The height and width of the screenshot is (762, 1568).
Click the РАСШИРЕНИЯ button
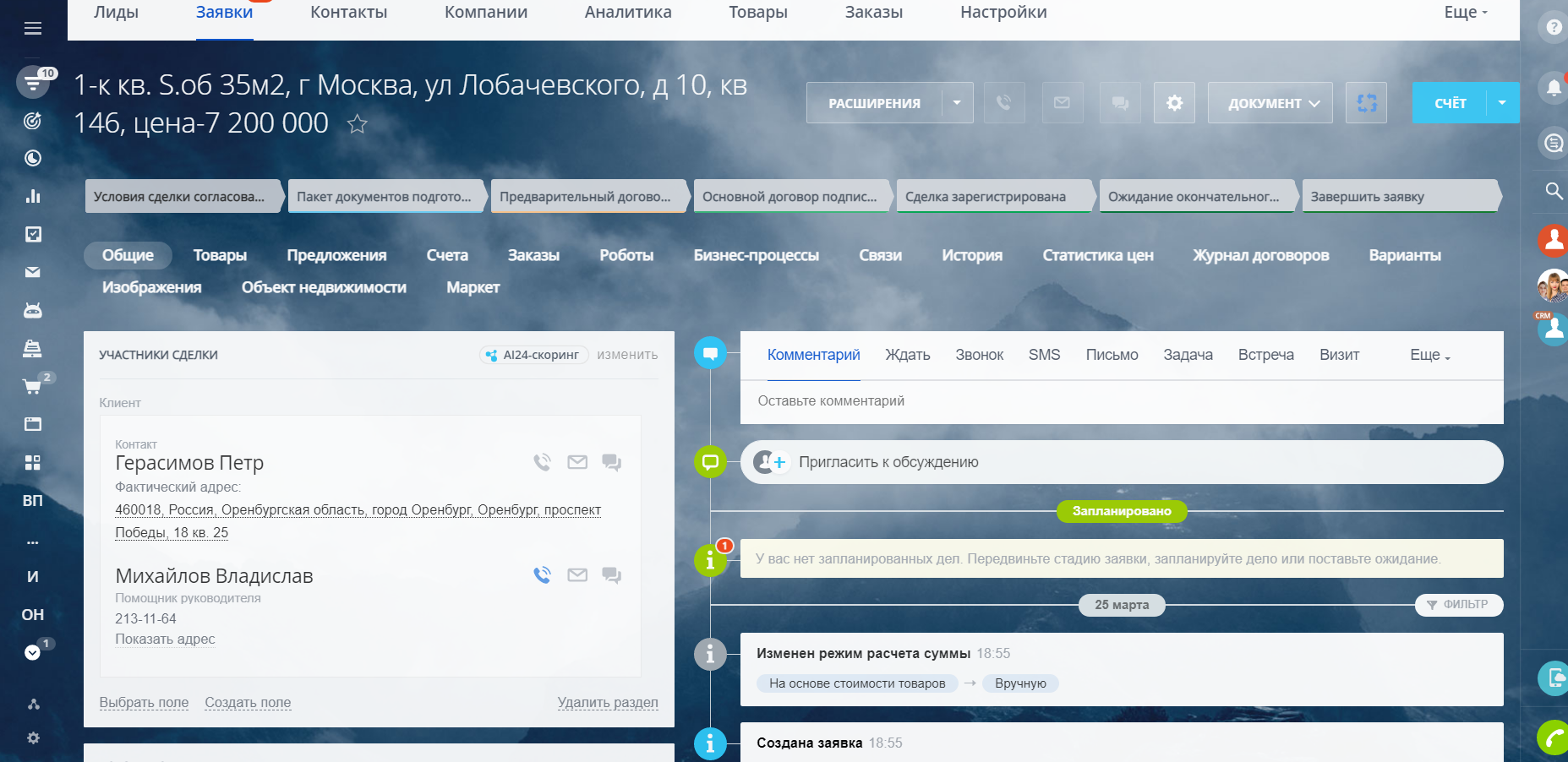coord(875,103)
